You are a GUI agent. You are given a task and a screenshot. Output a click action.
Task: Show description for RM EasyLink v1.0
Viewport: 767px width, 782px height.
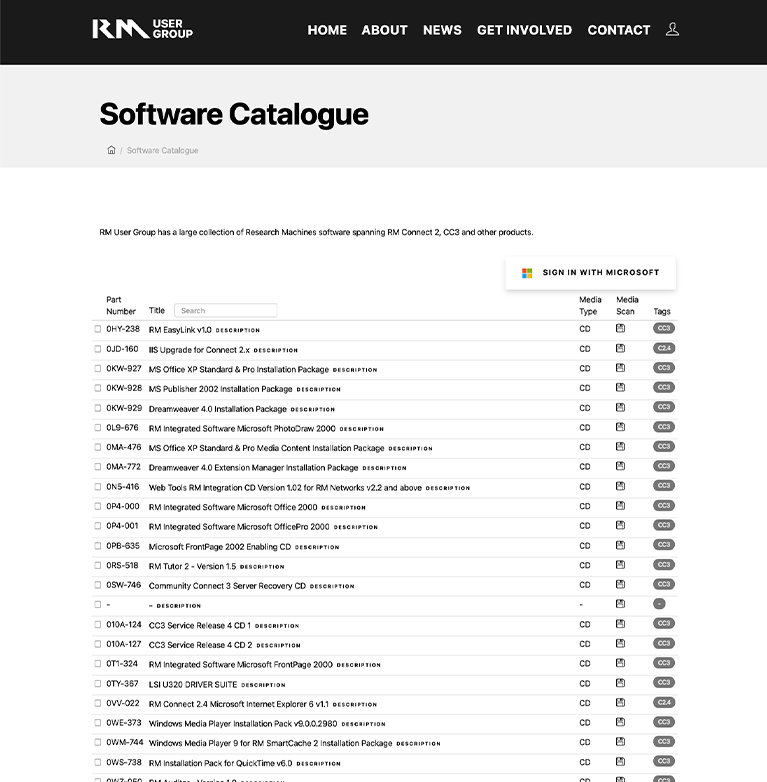coord(238,330)
